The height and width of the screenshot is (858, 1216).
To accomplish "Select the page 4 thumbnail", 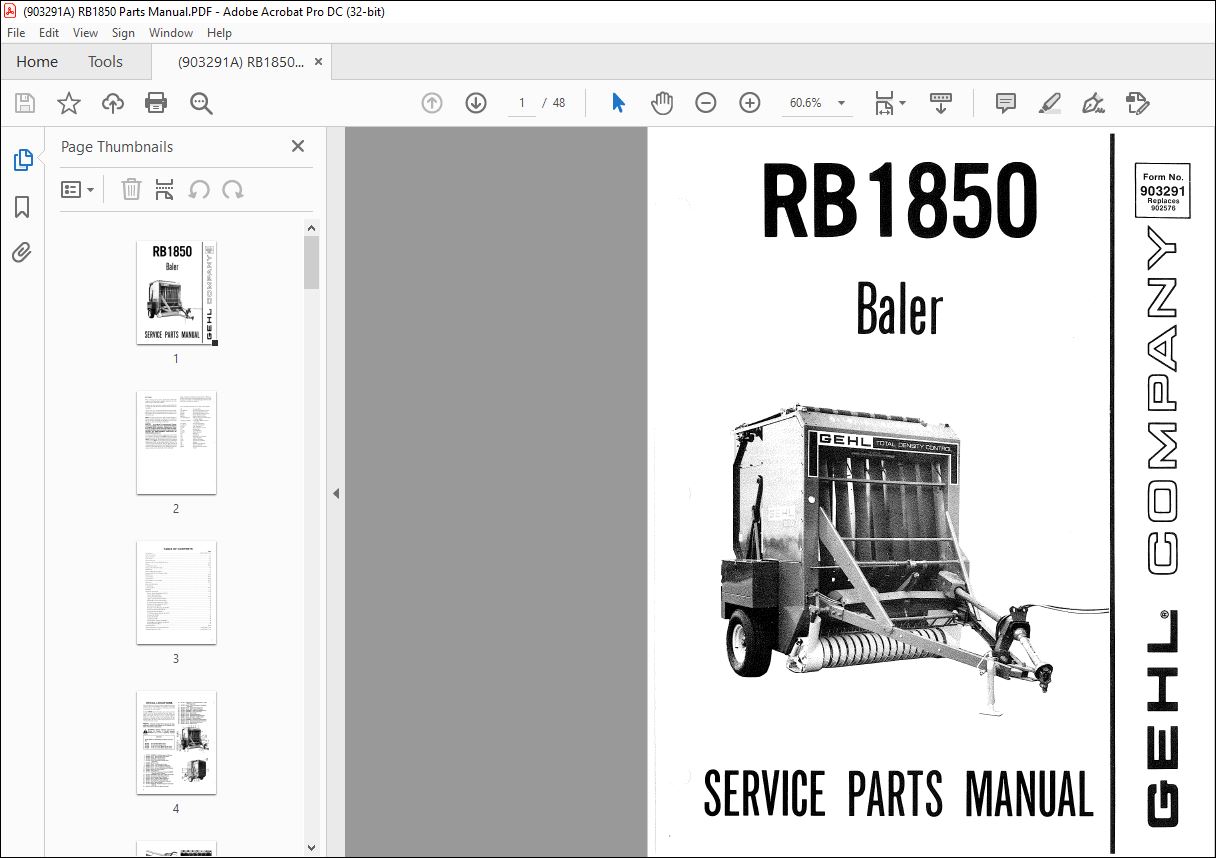I will click(x=176, y=742).
